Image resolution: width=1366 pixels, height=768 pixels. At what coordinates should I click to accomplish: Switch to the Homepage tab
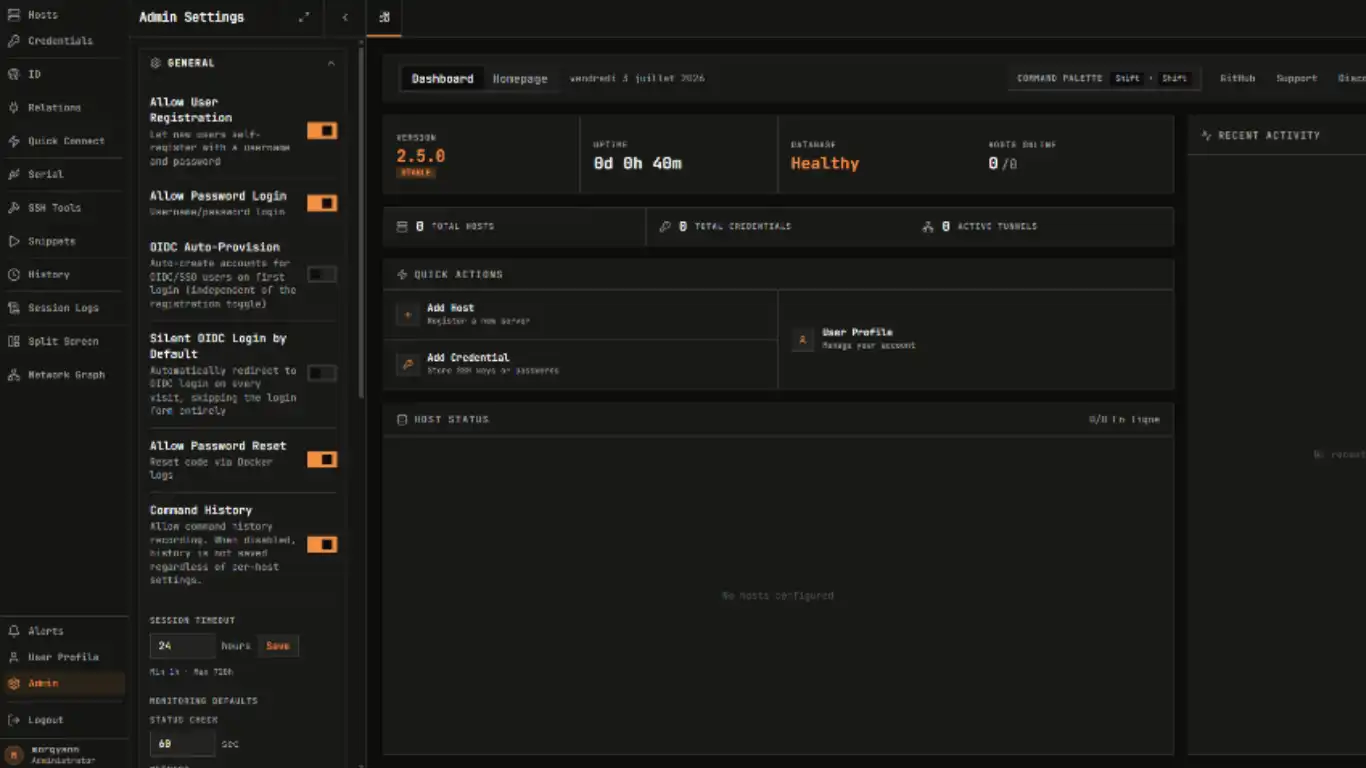pos(520,79)
